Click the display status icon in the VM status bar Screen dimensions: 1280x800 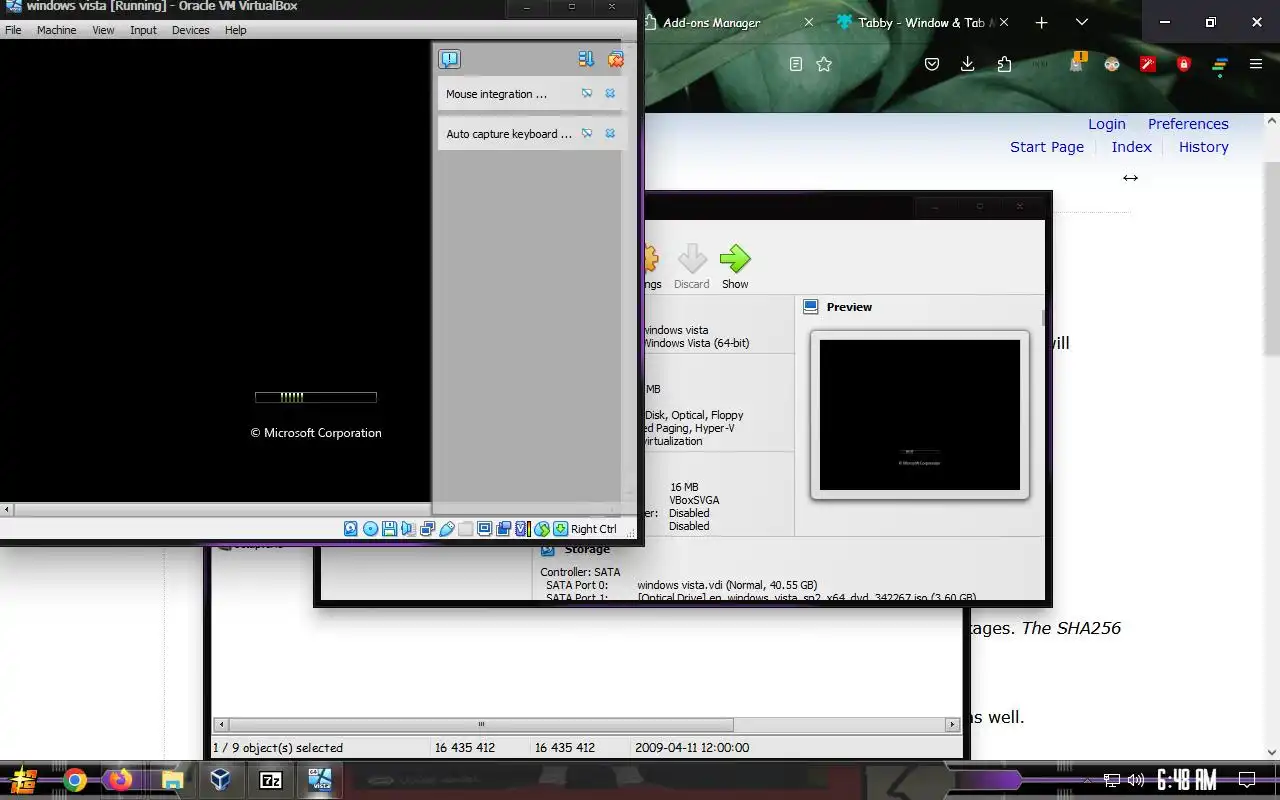tap(484, 529)
